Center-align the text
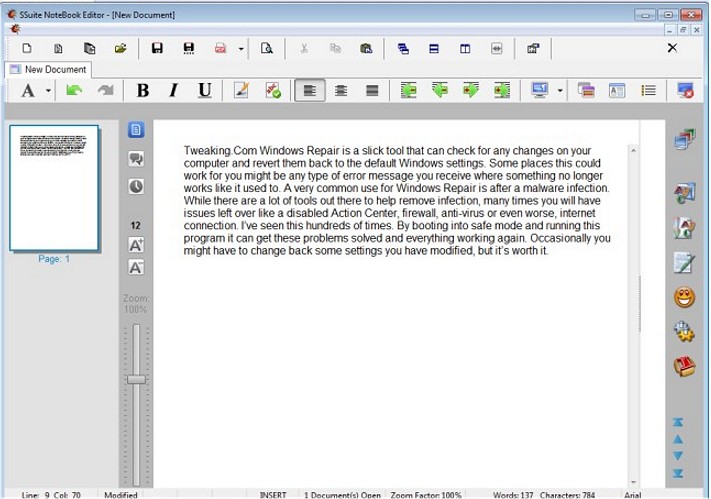711x499 pixels. coord(341,91)
